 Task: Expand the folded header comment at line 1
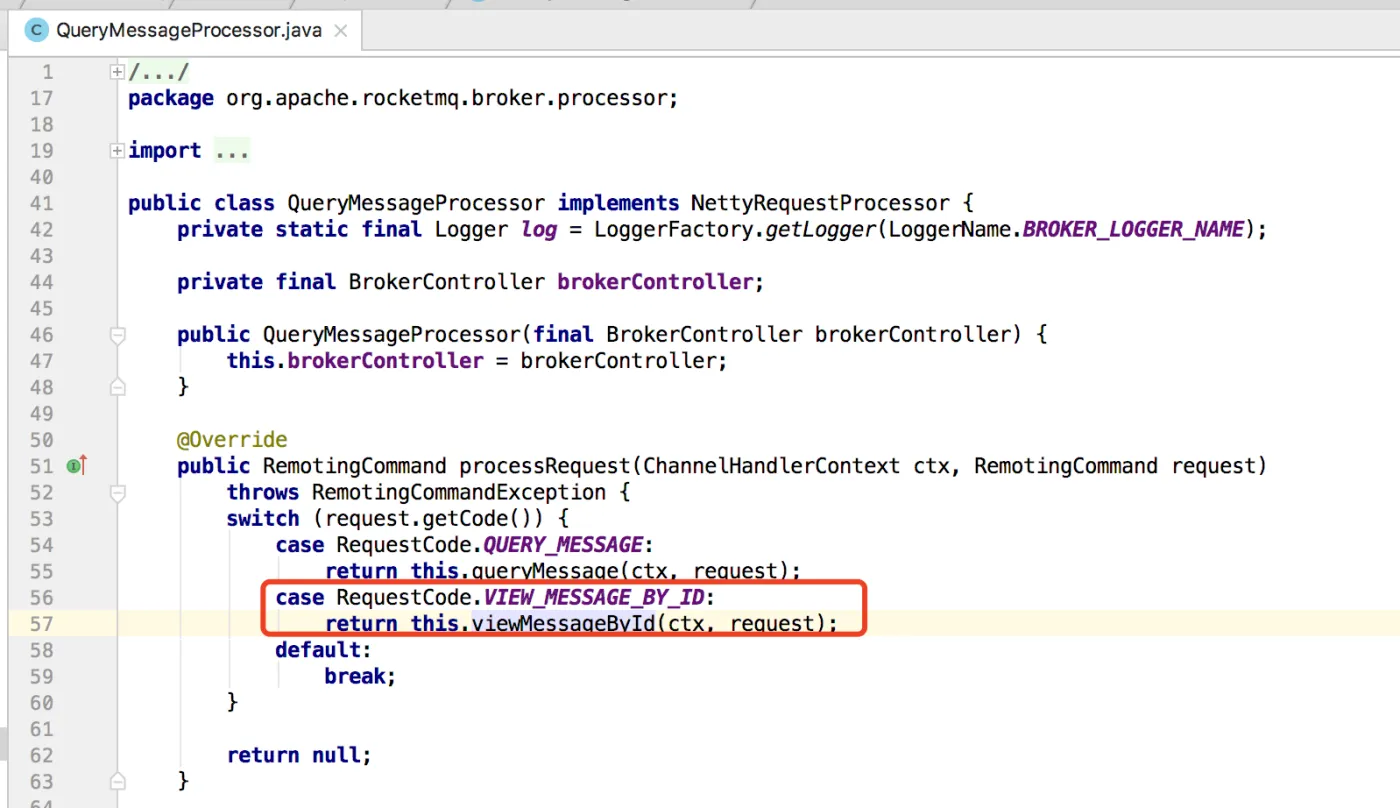point(118,72)
